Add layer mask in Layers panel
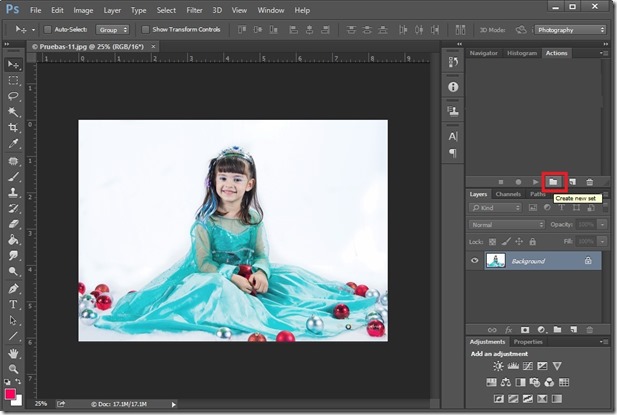The image size is (617, 415). 525,330
